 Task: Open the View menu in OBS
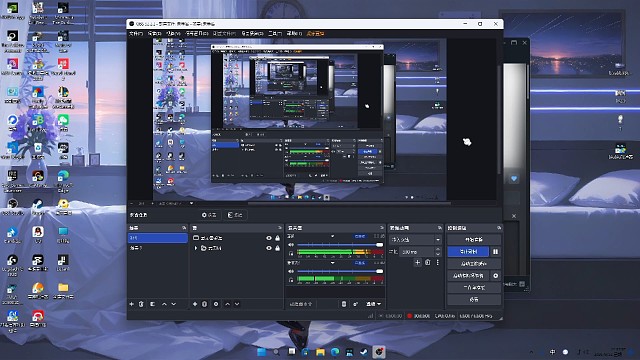click(173, 33)
